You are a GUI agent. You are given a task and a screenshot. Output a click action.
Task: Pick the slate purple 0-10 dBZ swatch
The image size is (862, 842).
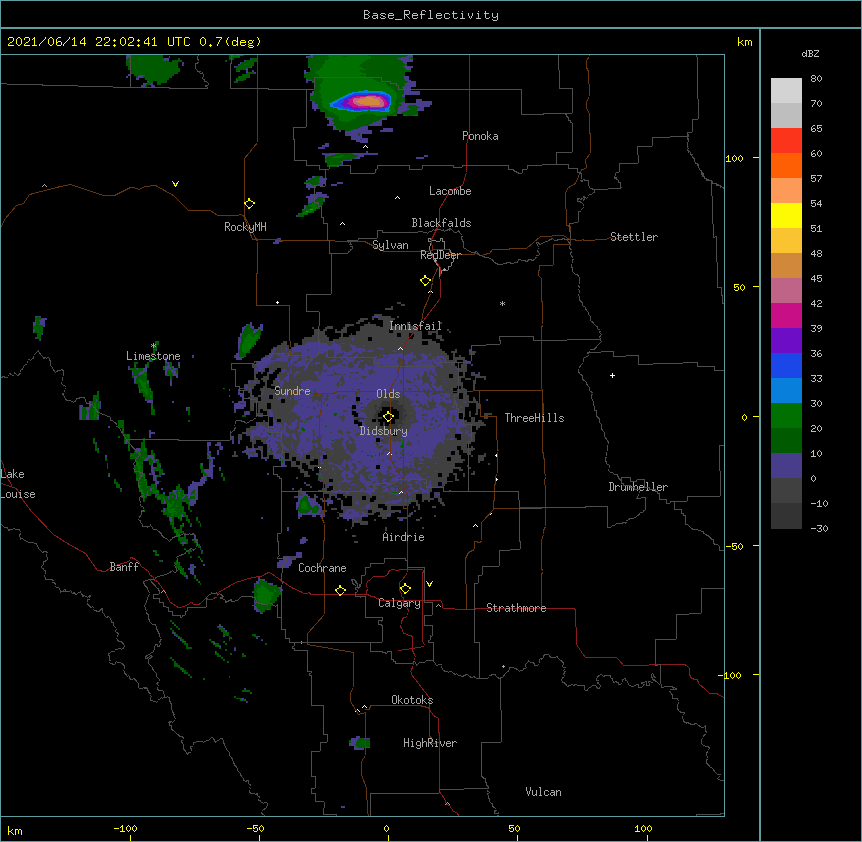[x=786, y=466]
